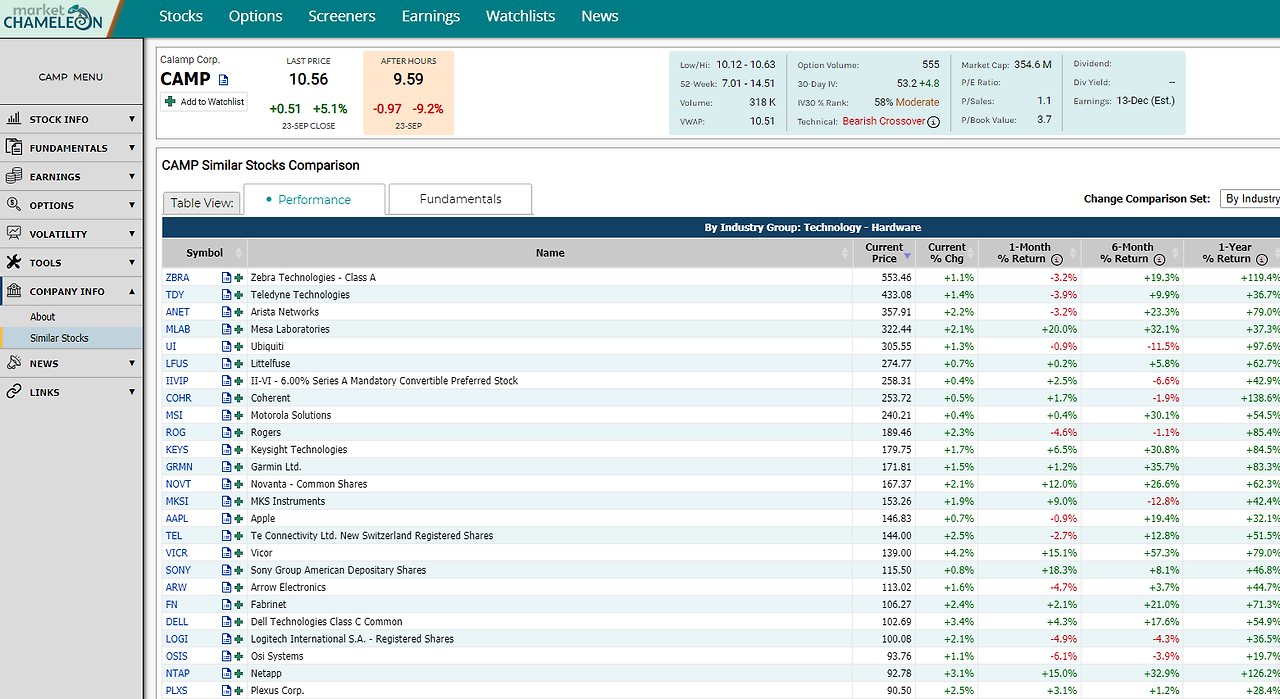Click the document icon in the UI row
Image resolution: width=1280 pixels, height=699 pixels.
[x=227, y=347]
